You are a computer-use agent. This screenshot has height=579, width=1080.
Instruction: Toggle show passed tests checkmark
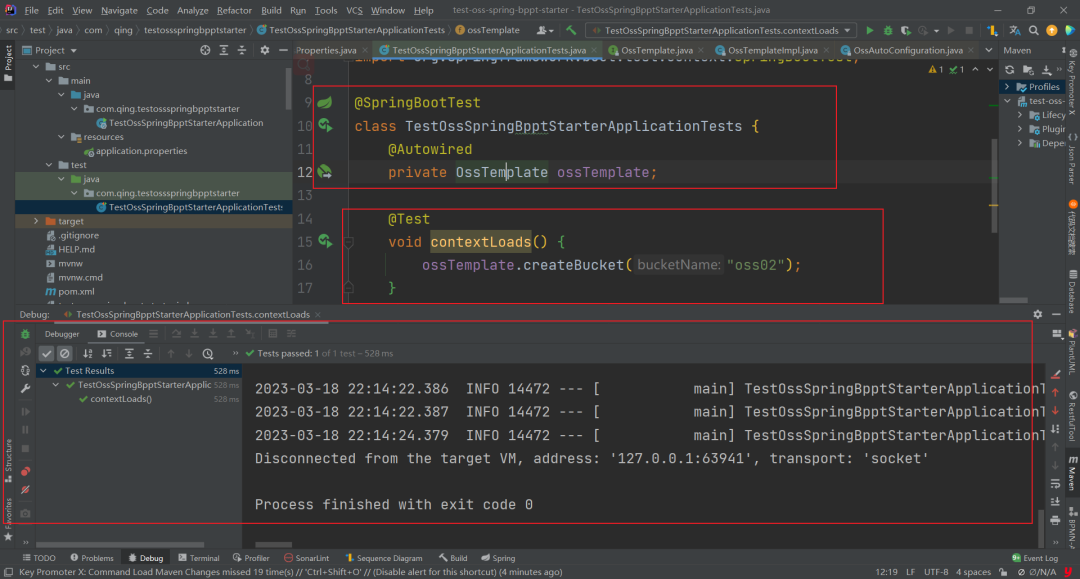coord(46,353)
